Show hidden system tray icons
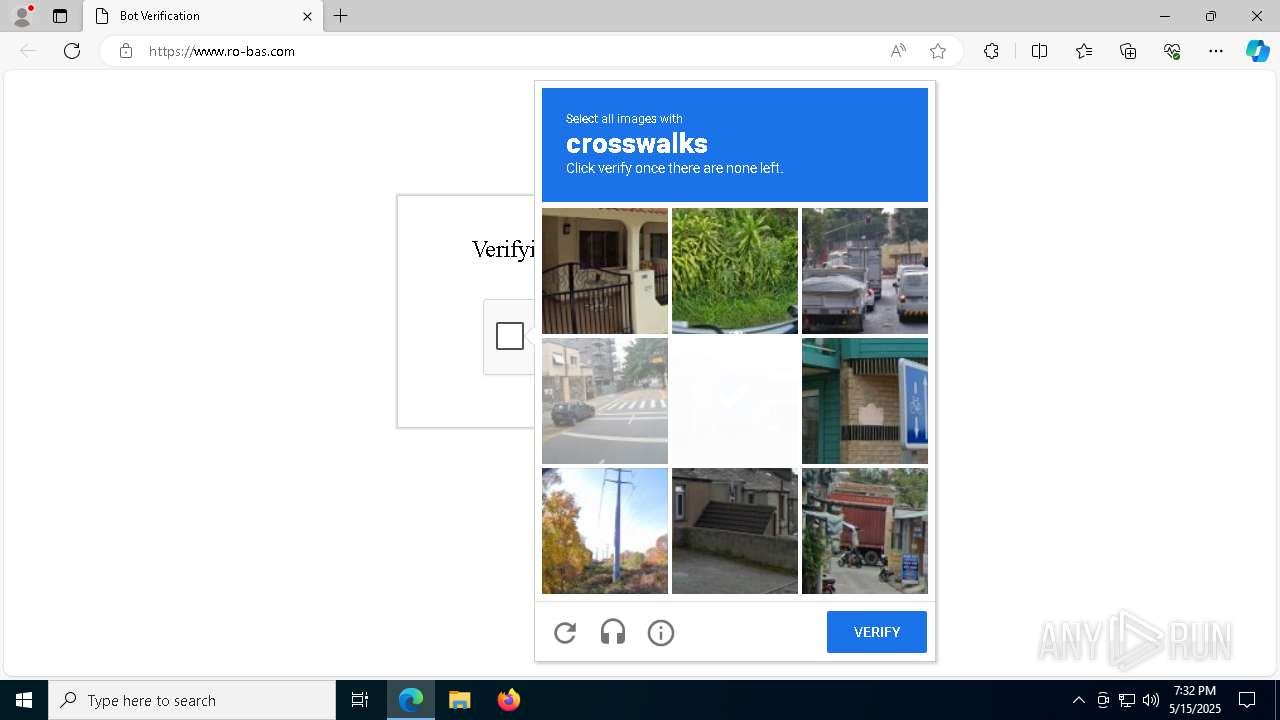The height and width of the screenshot is (720, 1280). pyautogui.click(x=1078, y=700)
